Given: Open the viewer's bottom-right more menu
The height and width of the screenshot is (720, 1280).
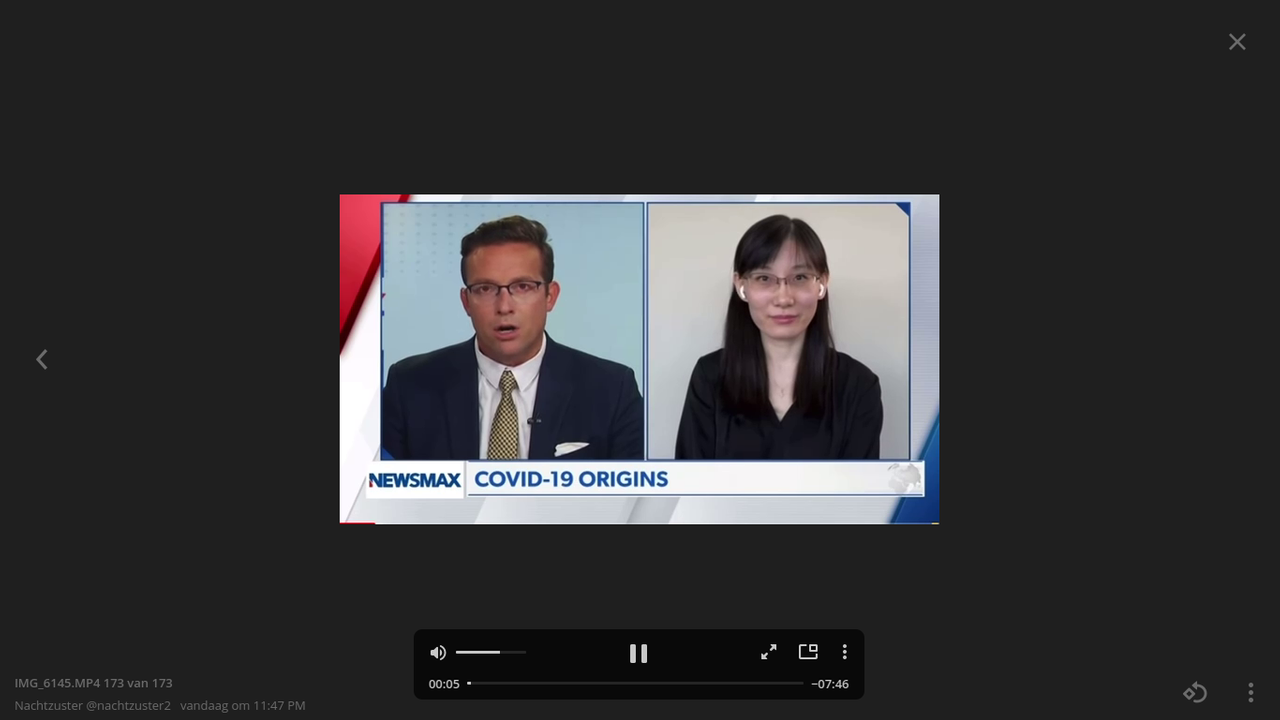Looking at the screenshot, I should [1250, 692].
